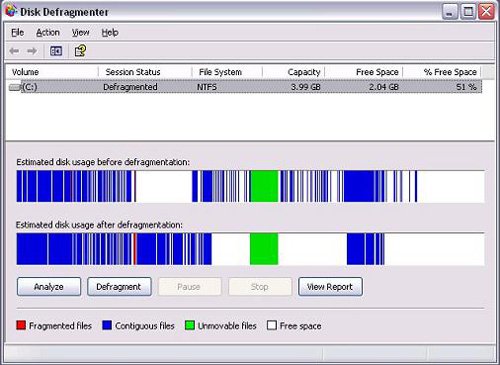
Task: Open the View Report button
Action: click(x=330, y=287)
